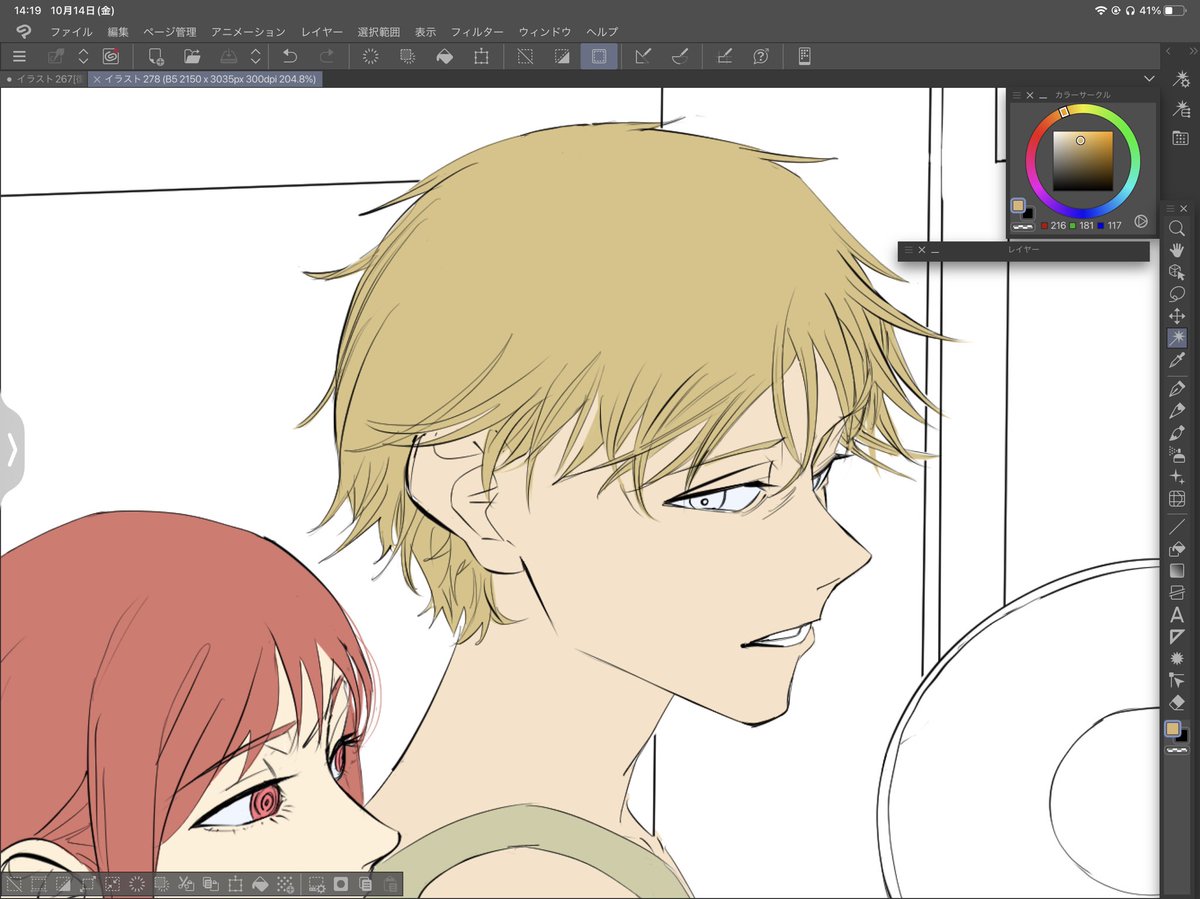Select the Move layer tool
The height and width of the screenshot is (899, 1200).
(1177, 316)
